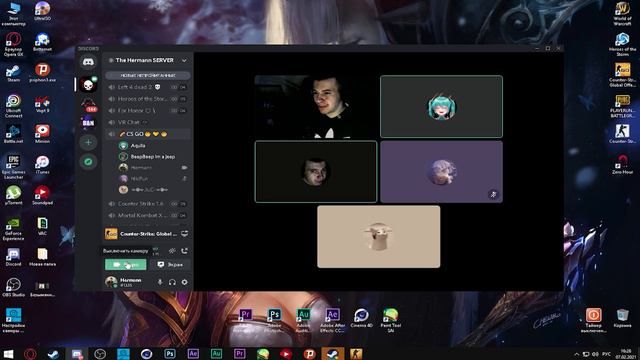Join the Counter Strike 1.6 voice channel
This screenshot has height=360, width=640.
point(147,203)
